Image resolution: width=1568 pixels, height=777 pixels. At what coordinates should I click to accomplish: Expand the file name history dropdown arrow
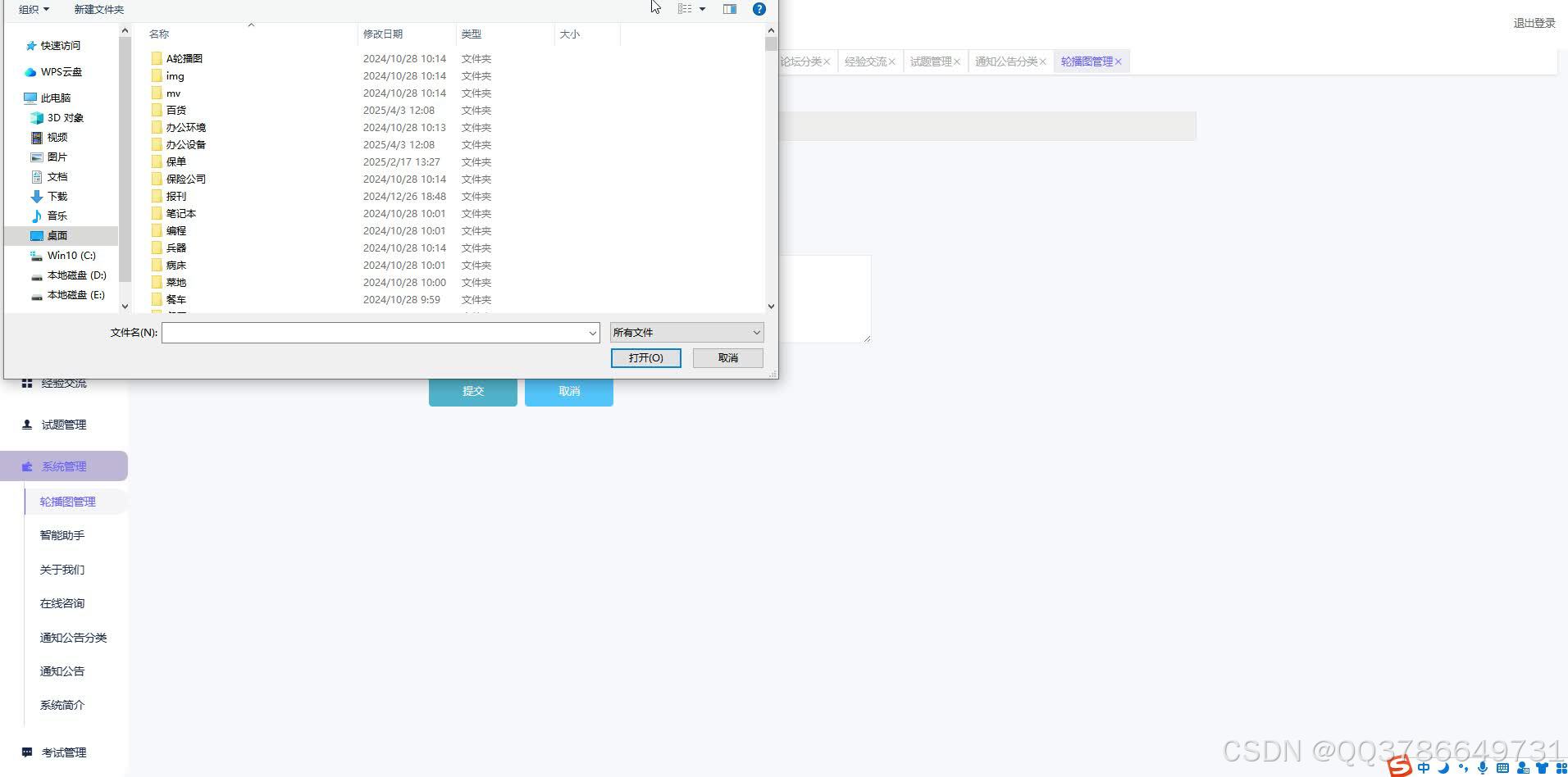(x=592, y=333)
